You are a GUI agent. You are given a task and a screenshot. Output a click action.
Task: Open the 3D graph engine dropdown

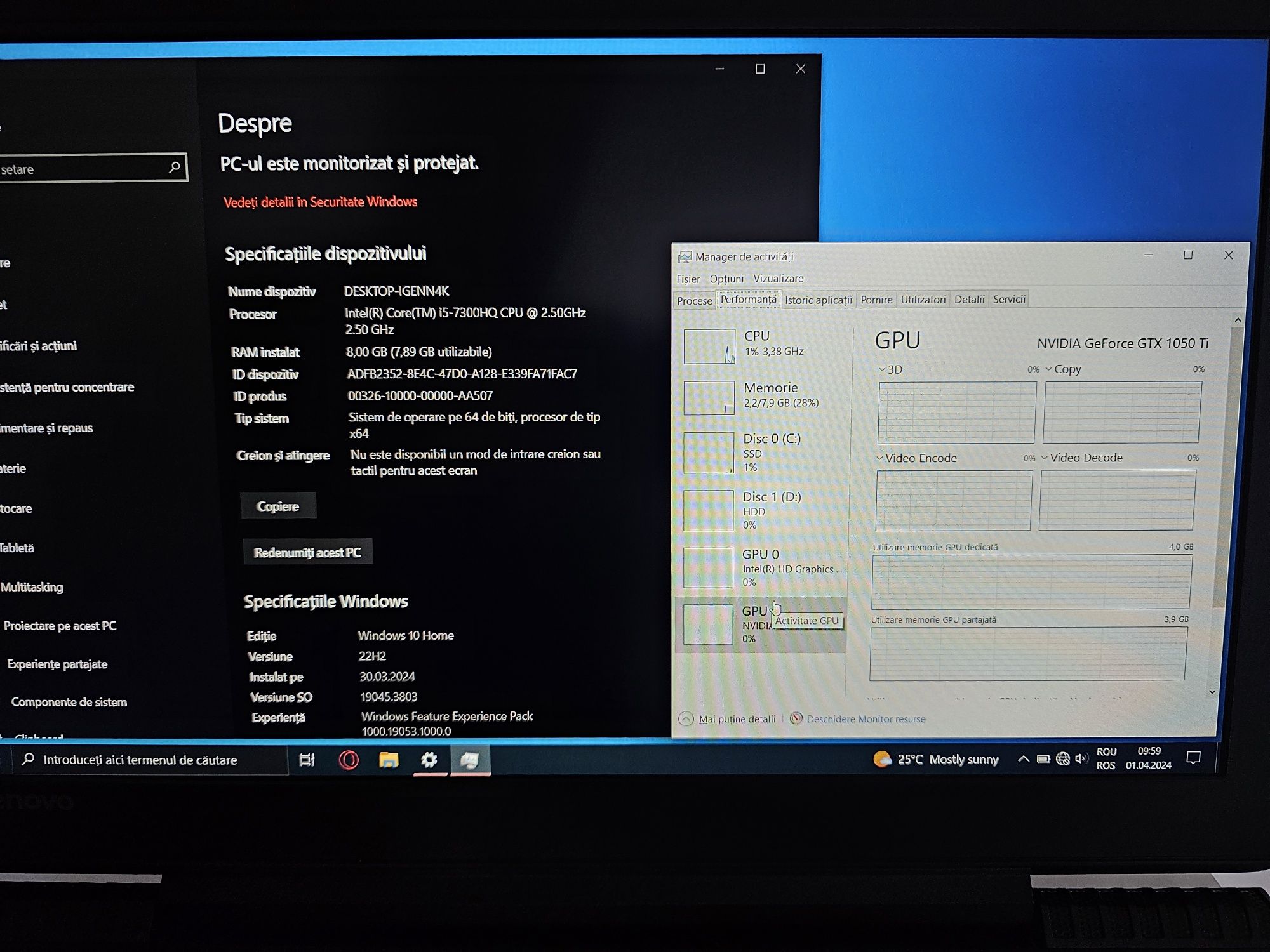[x=882, y=369]
